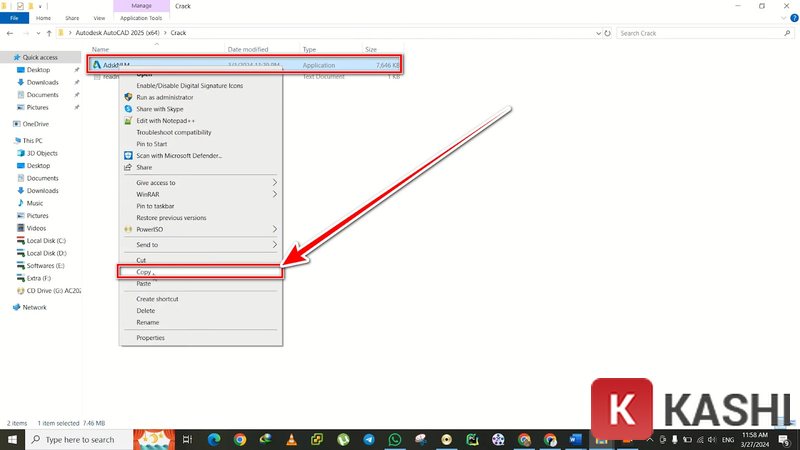The width and height of the screenshot is (800, 450).
Task: Launch VLC media player from taskbar
Action: coord(291,439)
